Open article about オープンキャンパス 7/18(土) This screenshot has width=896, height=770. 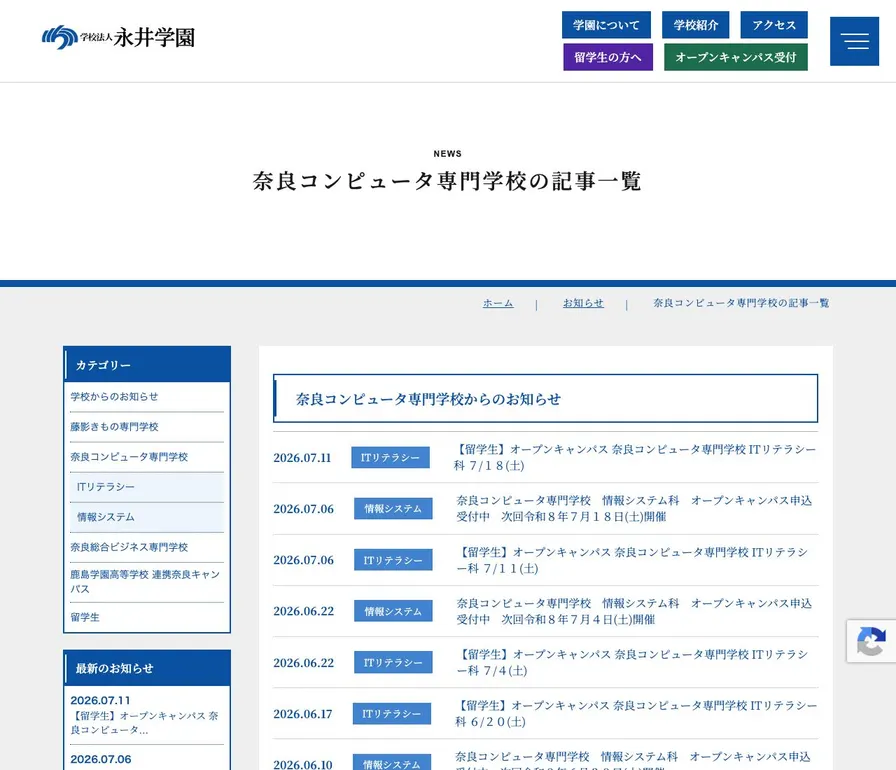pyautogui.click(x=635, y=458)
